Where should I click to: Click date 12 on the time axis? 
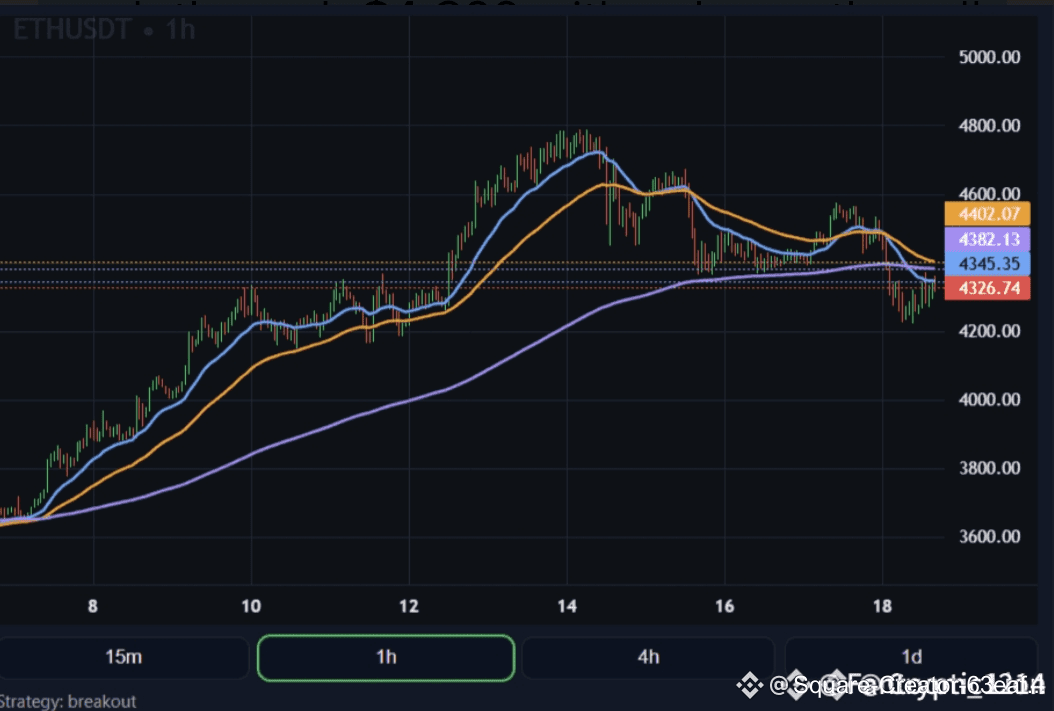(409, 605)
